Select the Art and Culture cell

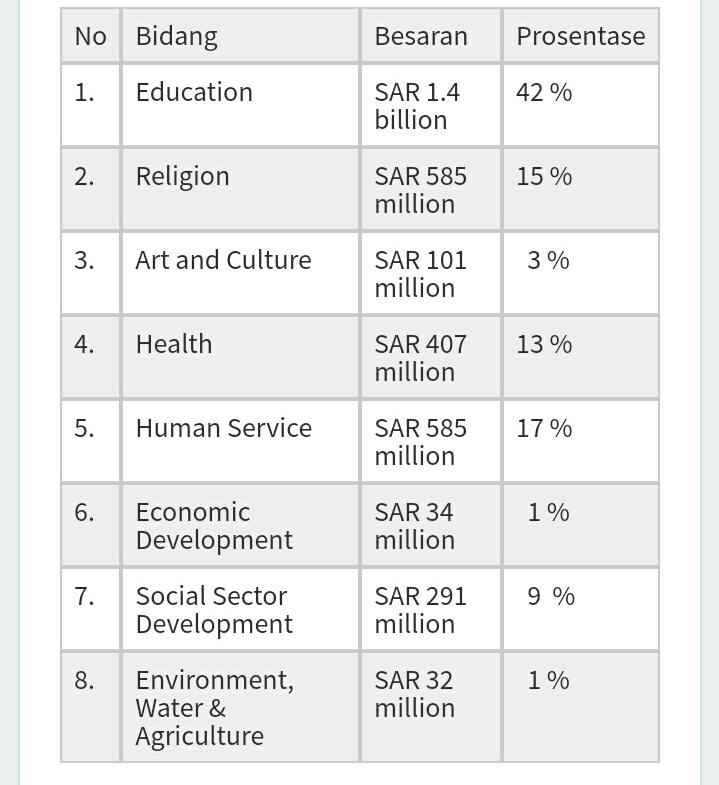tap(240, 274)
